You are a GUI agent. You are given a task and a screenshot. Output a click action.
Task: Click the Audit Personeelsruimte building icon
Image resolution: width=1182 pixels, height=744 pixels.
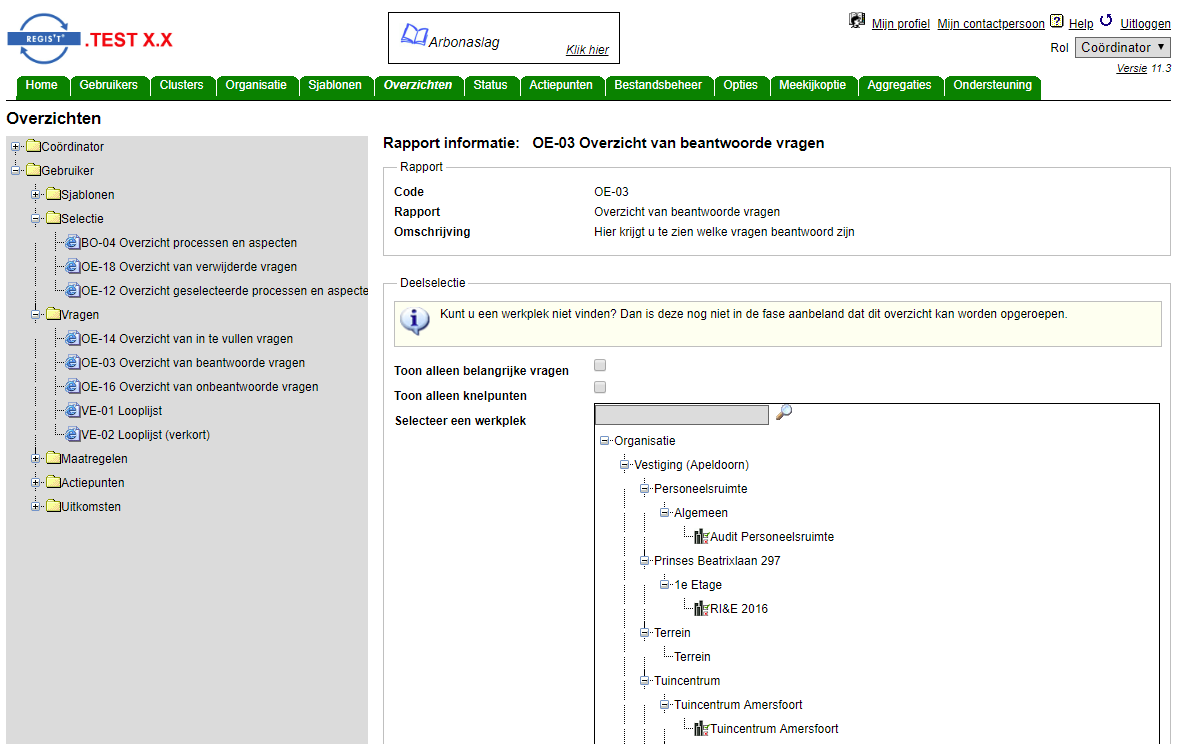(701, 537)
